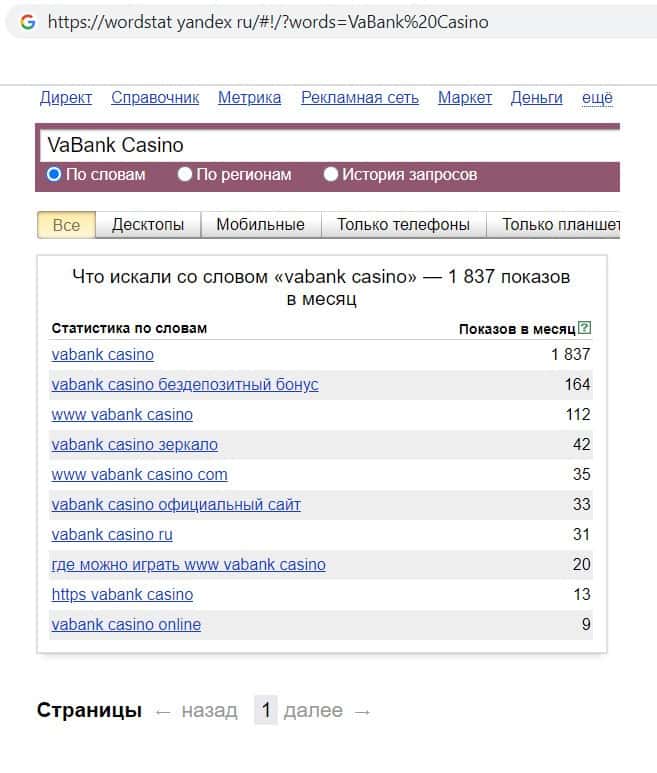This screenshot has height=773, width=657.
Task: Open 'где можно играть www vabank casino' link
Action: click(189, 564)
